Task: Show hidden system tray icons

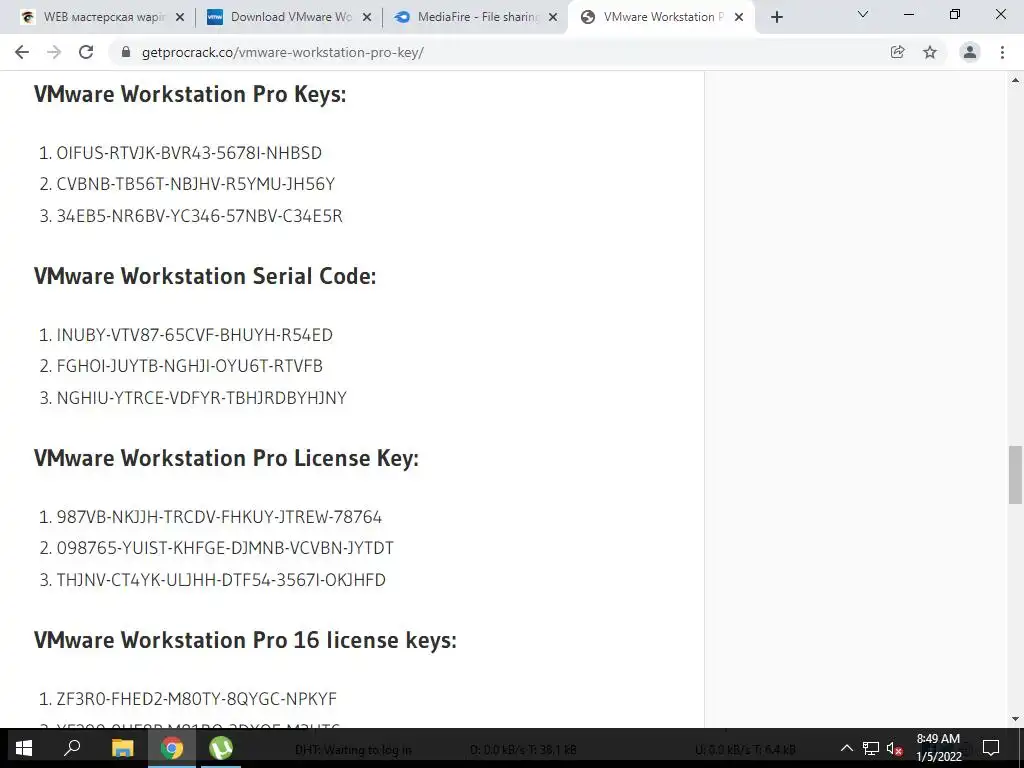Action: (x=846, y=748)
